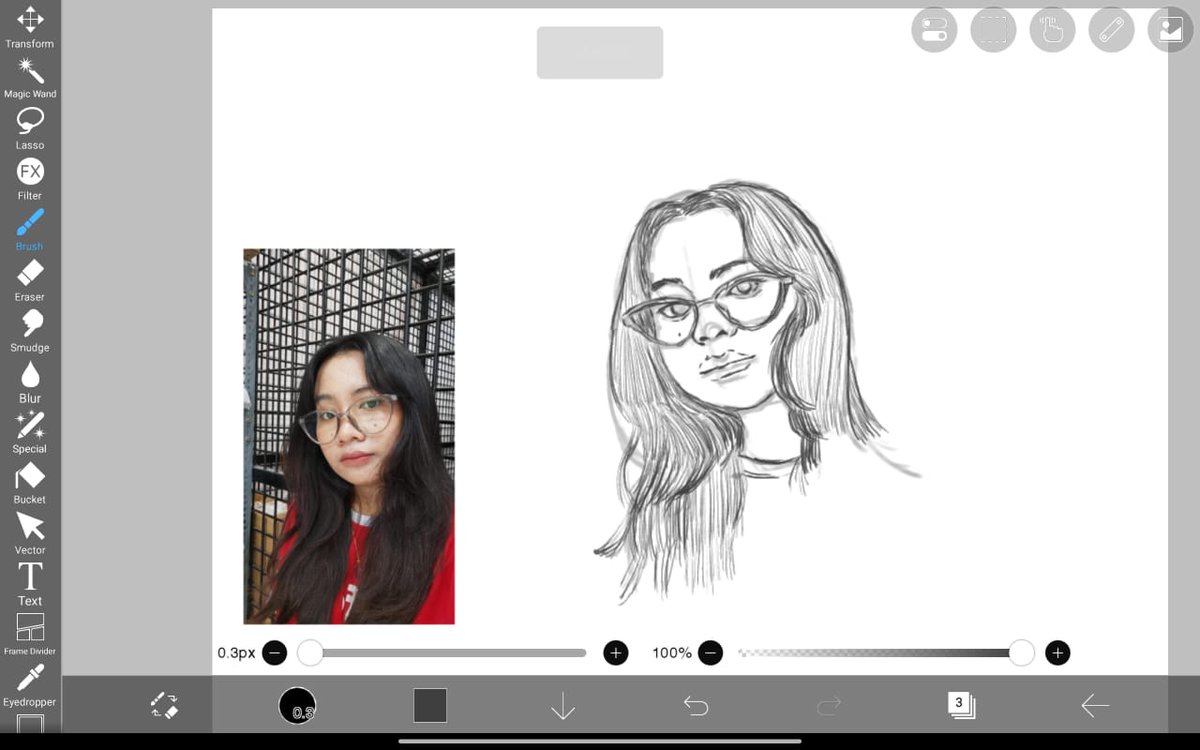
Task: Select the Brush tool
Action: point(30,230)
